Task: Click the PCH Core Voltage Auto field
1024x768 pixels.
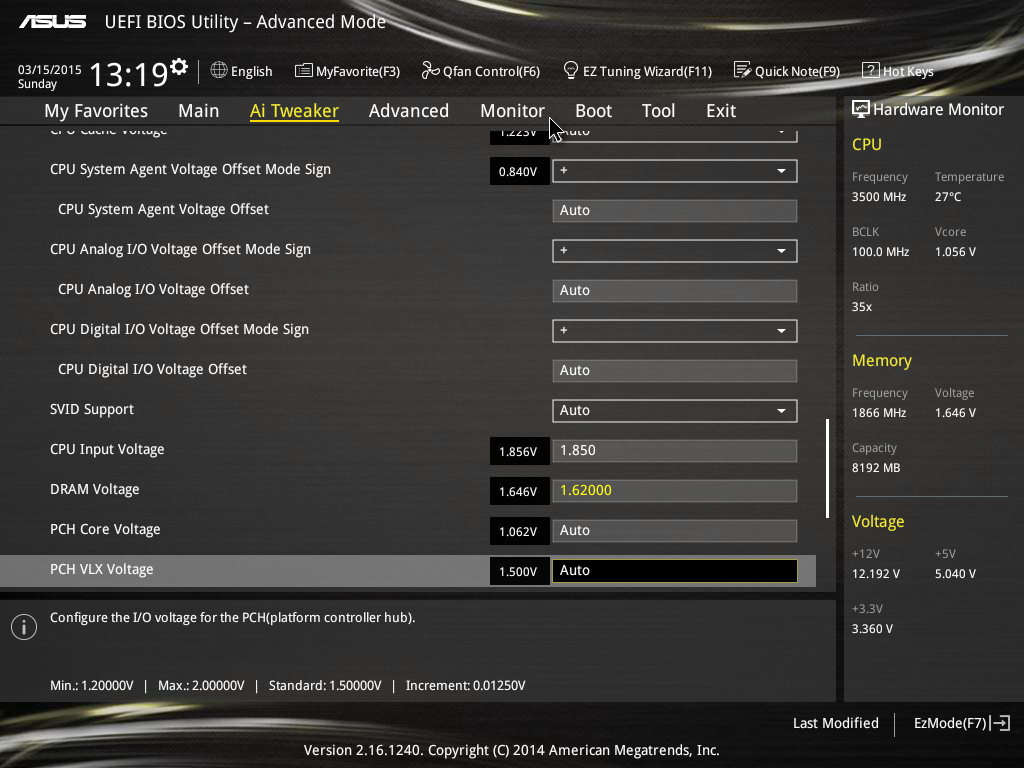Action: click(x=675, y=530)
